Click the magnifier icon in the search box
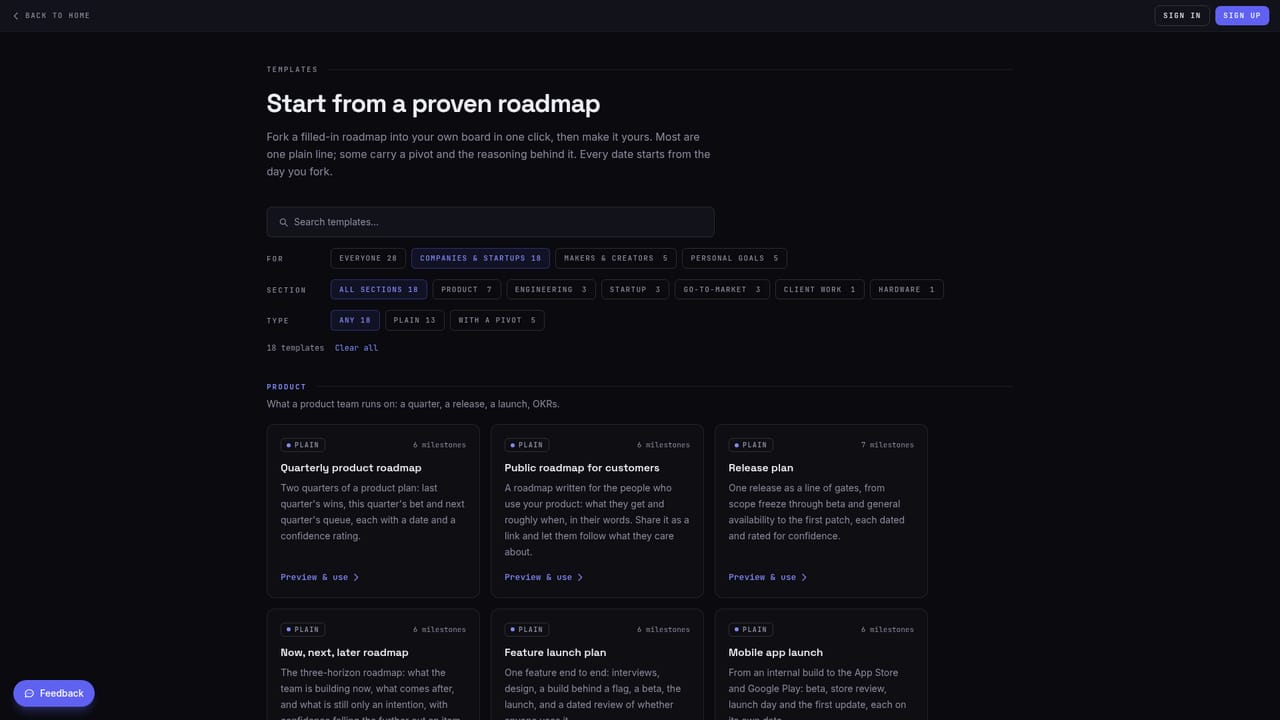The image size is (1280, 720). (x=283, y=222)
